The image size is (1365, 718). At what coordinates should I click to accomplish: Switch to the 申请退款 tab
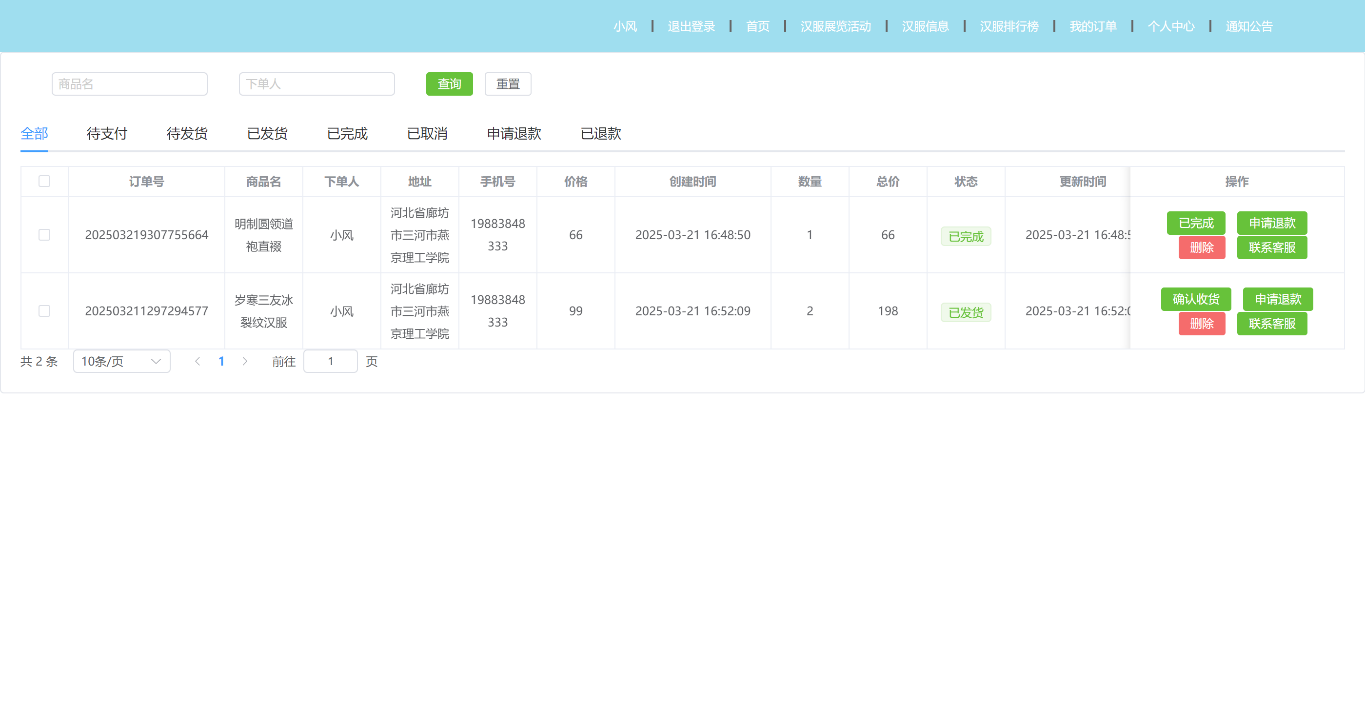pos(514,133)
